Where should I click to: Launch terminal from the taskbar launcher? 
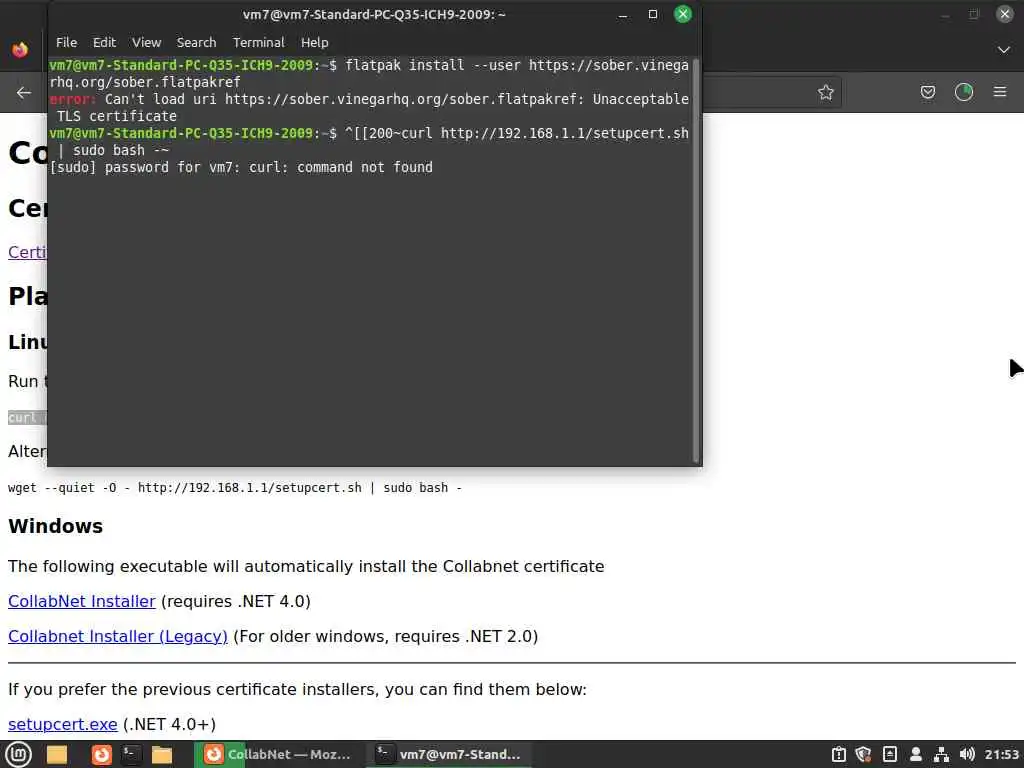pos(131,755)
